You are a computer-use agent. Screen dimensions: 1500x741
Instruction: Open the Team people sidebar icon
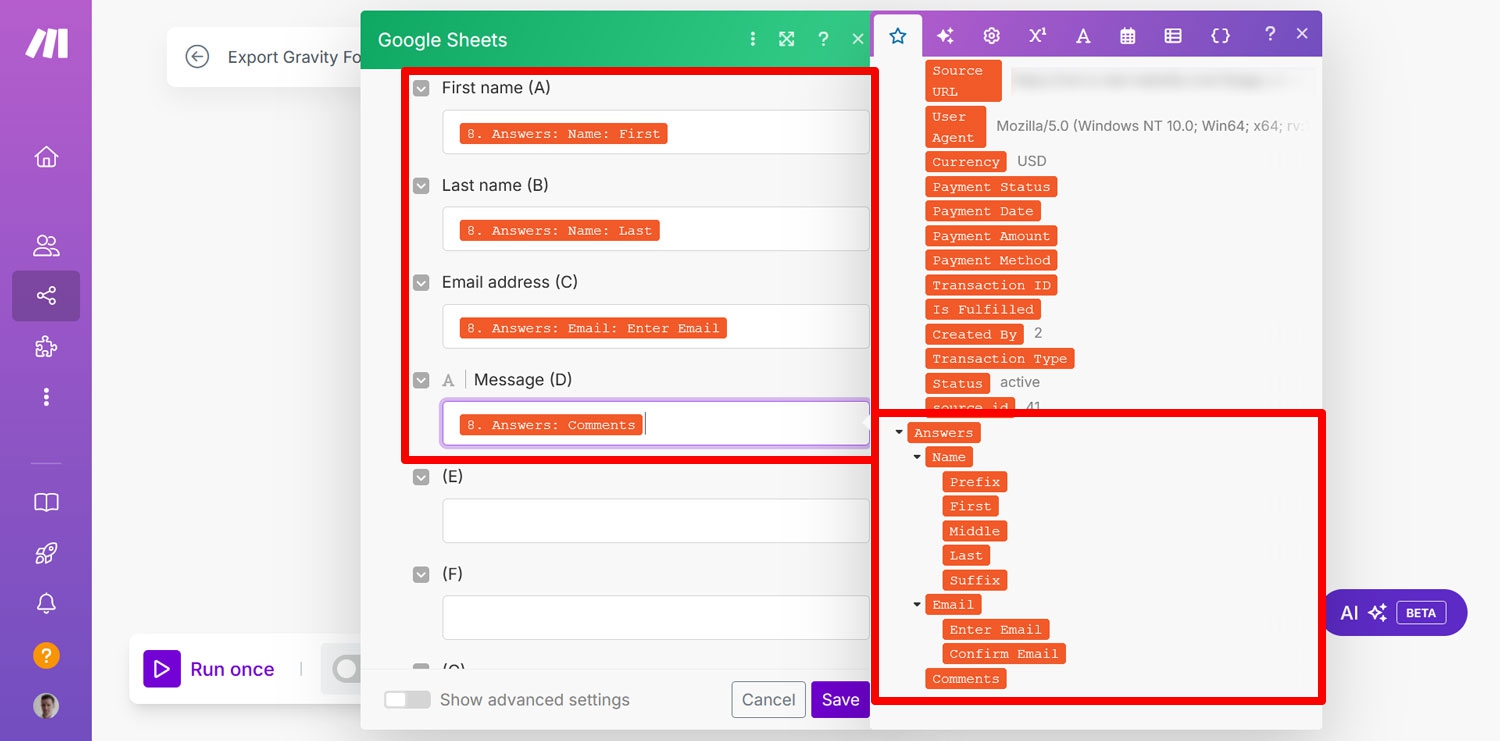46,245
